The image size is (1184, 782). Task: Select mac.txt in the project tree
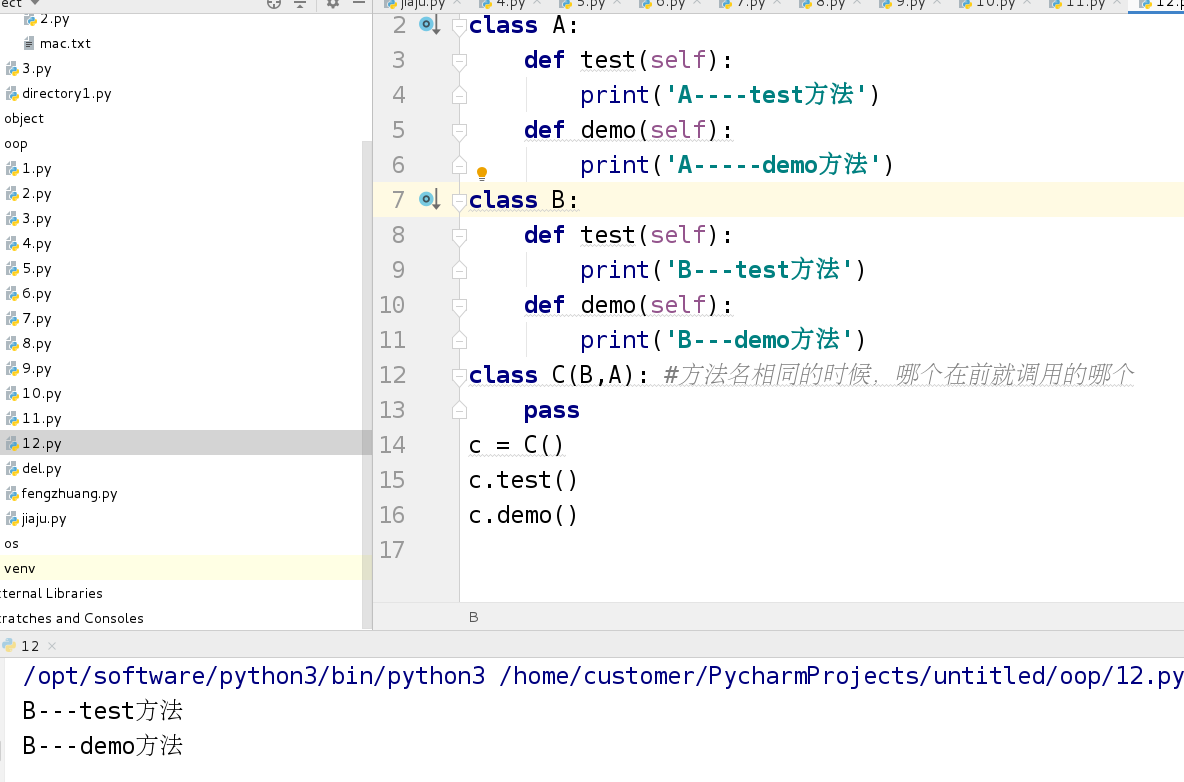pyautogui.click(x=65, y=44)
